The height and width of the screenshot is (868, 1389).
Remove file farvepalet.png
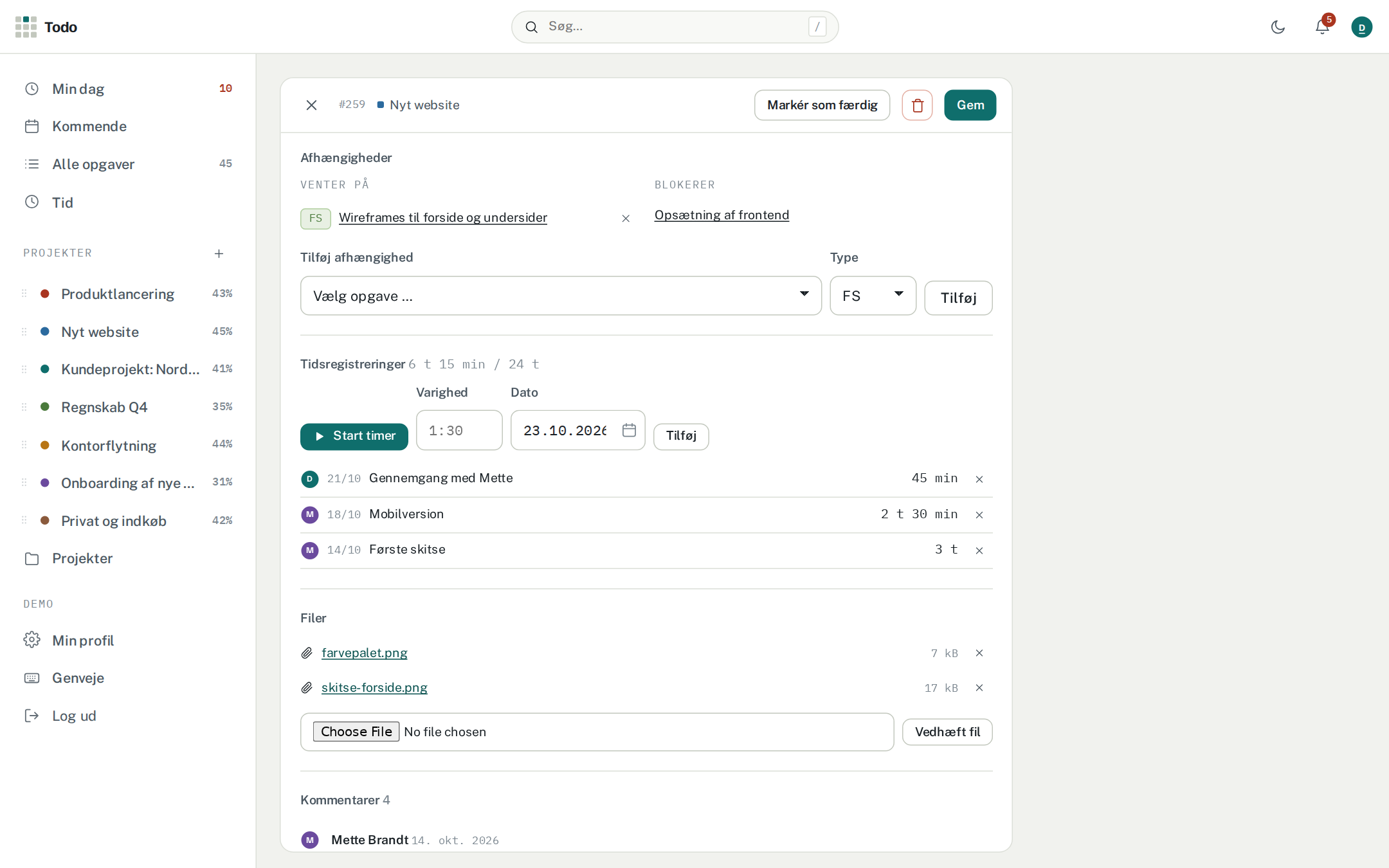click(x=979, y=653)
